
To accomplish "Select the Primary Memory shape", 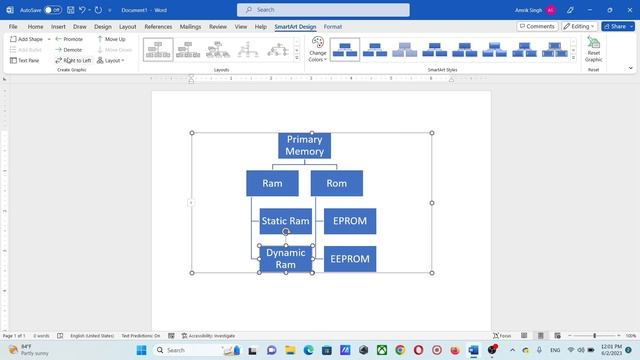I will pyautogui.click(x=304, y=145).
